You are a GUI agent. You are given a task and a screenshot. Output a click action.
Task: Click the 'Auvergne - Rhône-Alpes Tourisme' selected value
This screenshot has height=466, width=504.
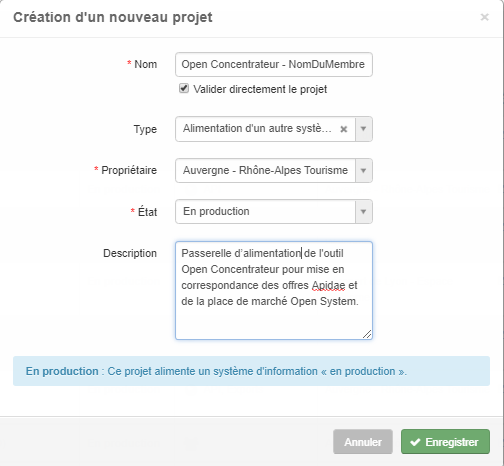coord(265,170)
